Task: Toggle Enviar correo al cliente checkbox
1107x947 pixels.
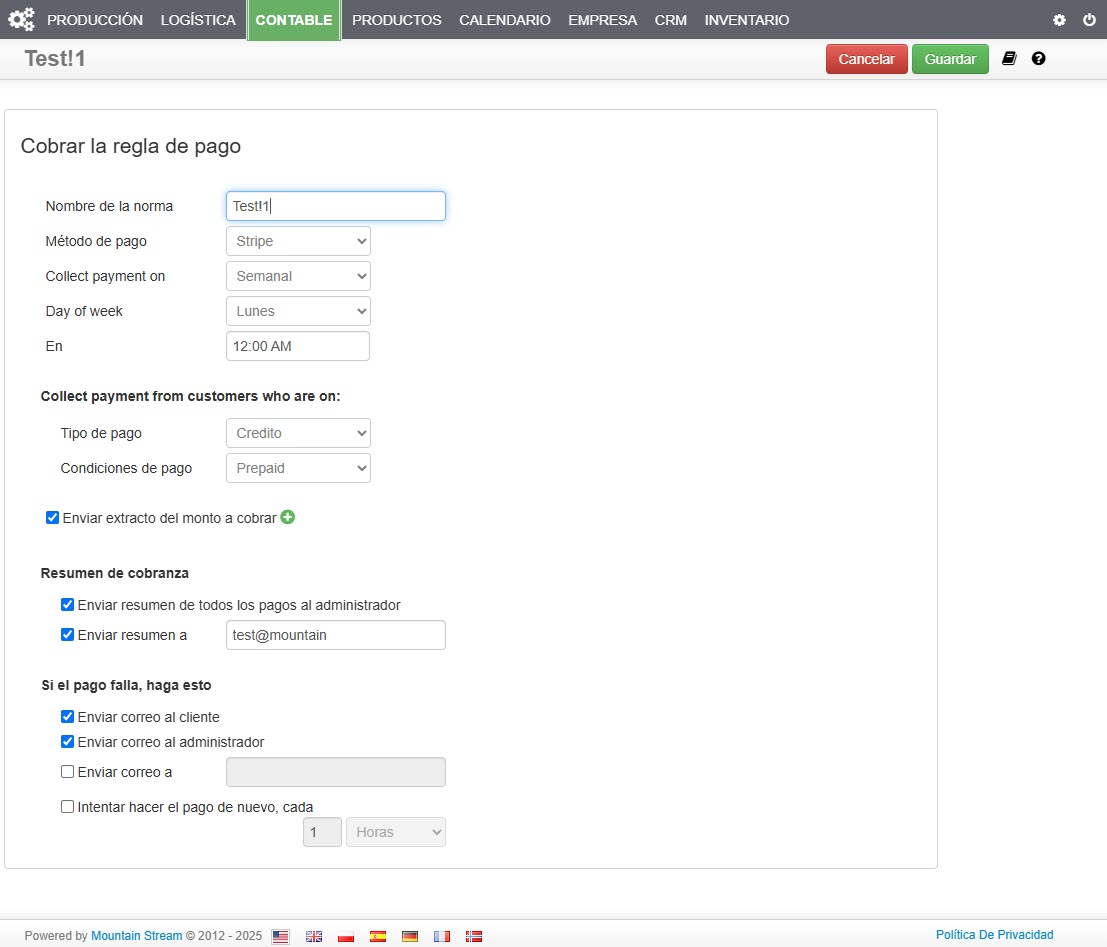Action: [x=68, y=716]
